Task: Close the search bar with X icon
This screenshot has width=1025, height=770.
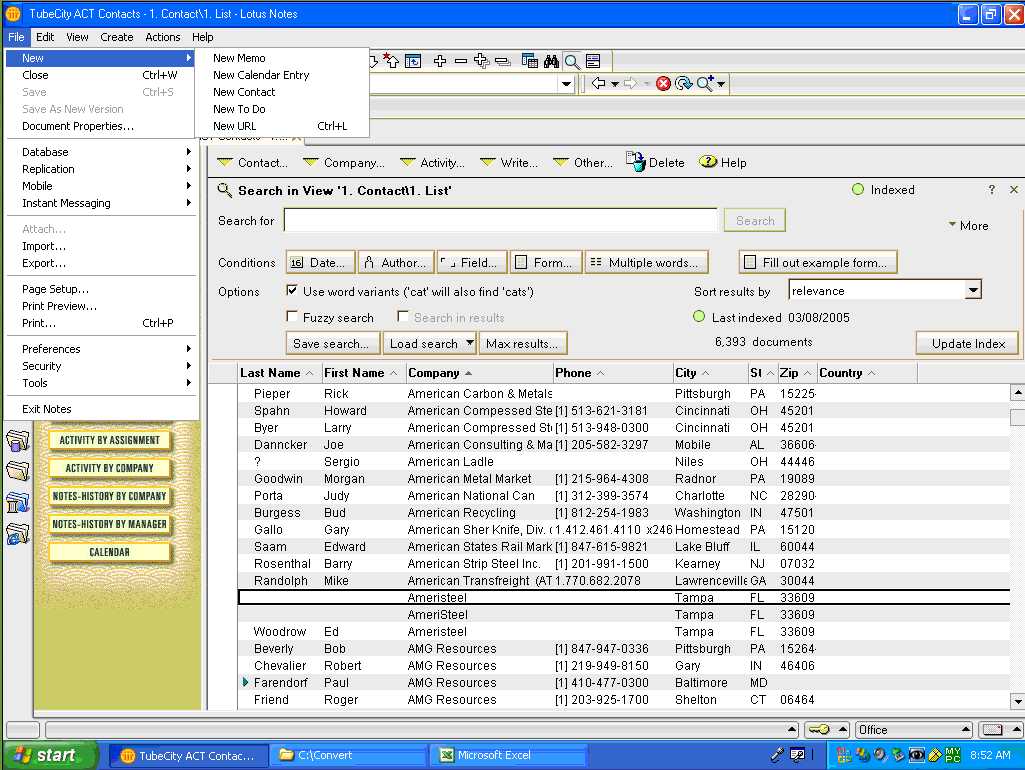Action: [1014, 190]
